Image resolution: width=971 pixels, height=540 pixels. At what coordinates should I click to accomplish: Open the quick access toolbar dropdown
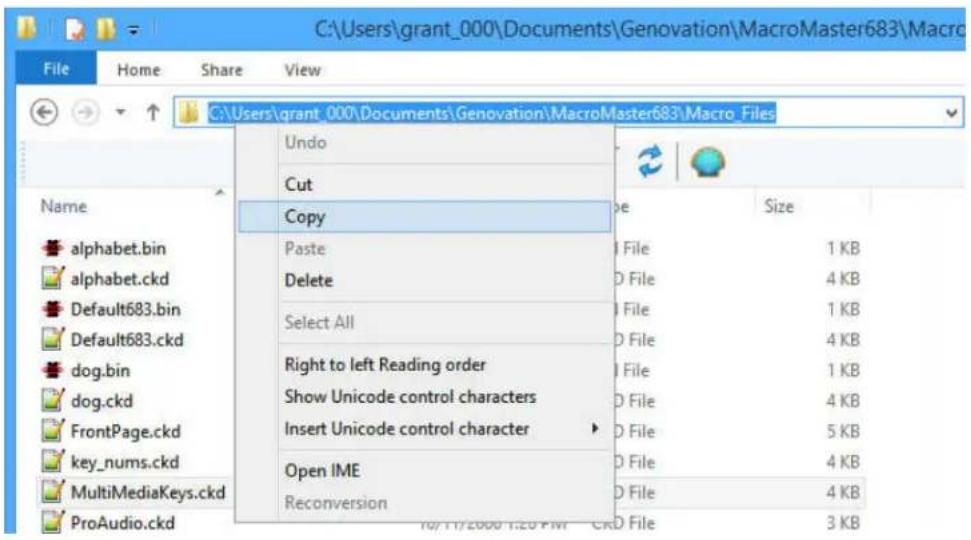coord(133,29)
